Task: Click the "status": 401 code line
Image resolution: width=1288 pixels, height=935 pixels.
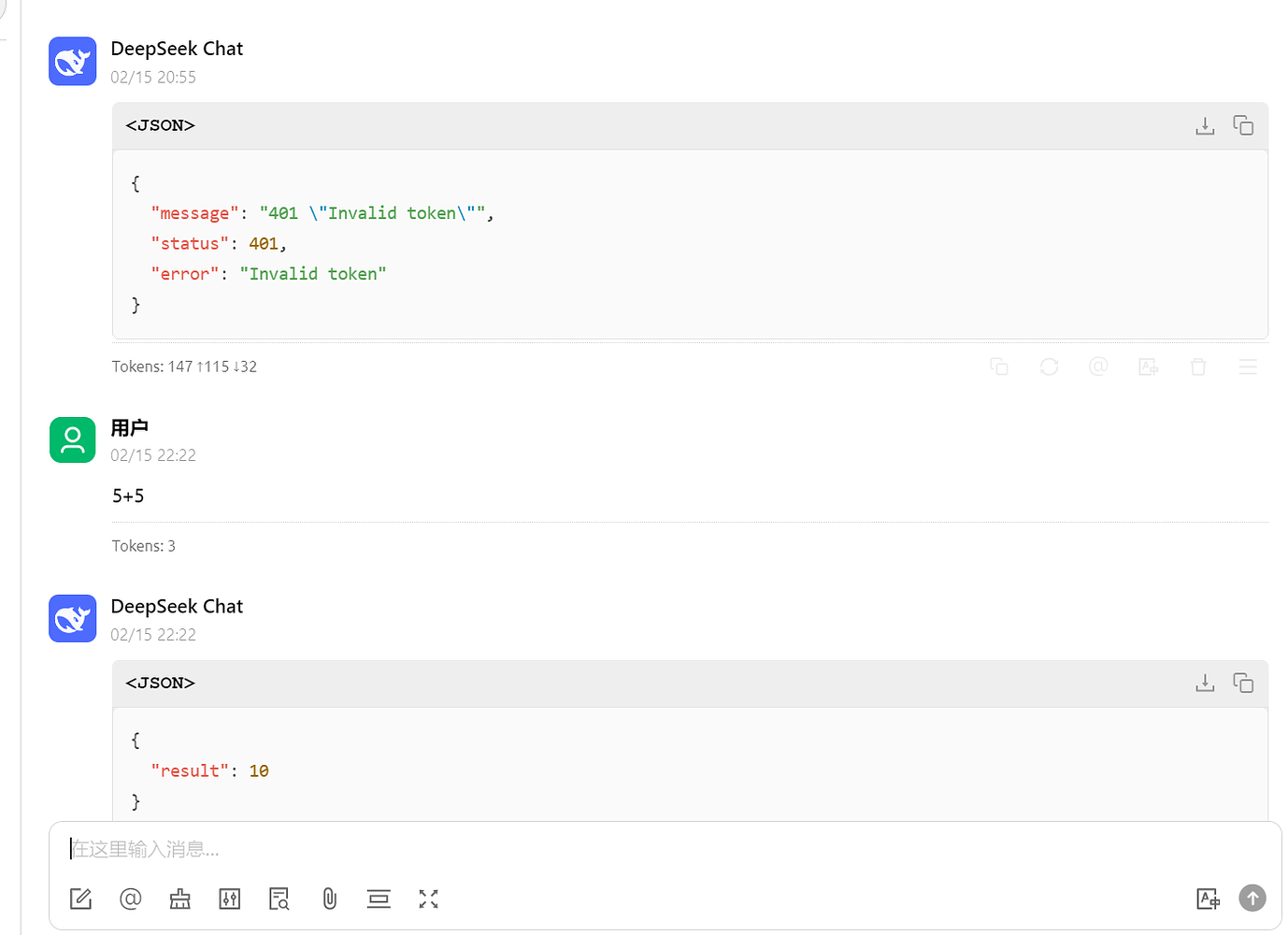Action: pos(219,244)
